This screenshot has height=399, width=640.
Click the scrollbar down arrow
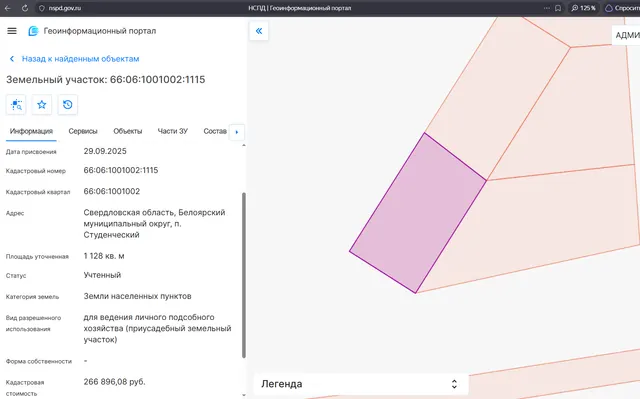(244, 395)
